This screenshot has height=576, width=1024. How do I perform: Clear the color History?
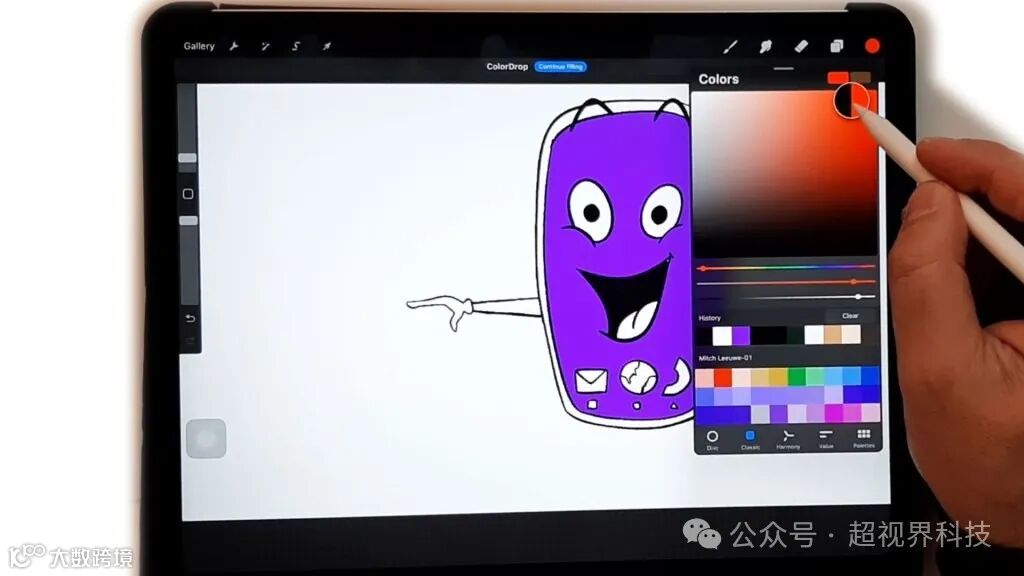850,316
